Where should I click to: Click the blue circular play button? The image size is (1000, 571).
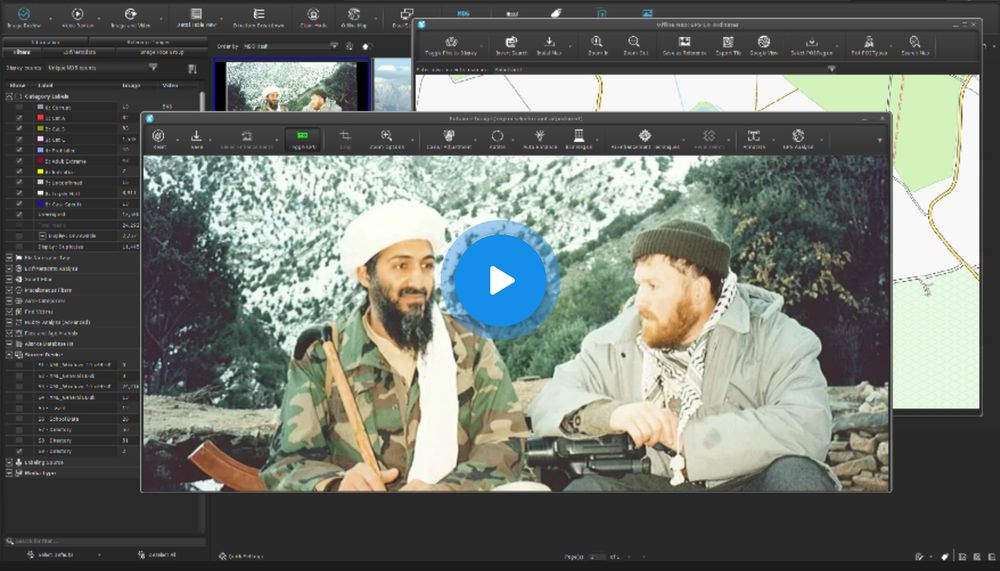[x=500, y=281]
